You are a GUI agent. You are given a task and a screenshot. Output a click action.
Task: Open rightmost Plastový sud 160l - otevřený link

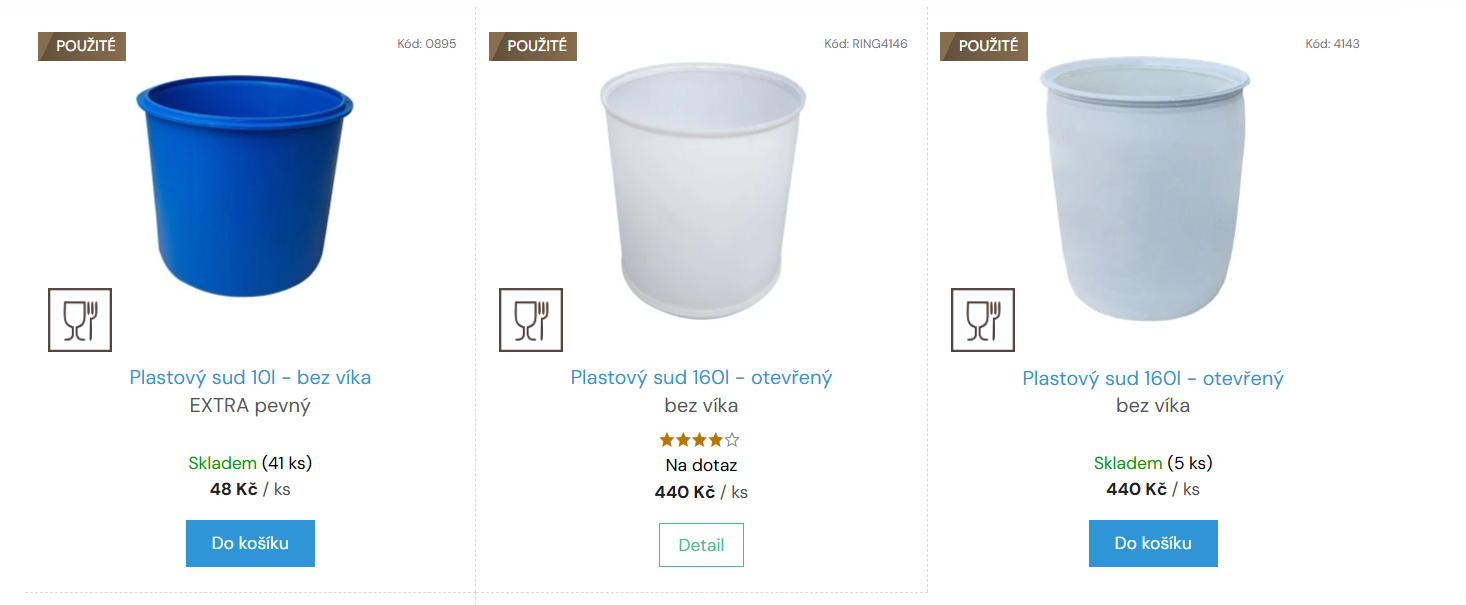click(x=1153, y=379)
